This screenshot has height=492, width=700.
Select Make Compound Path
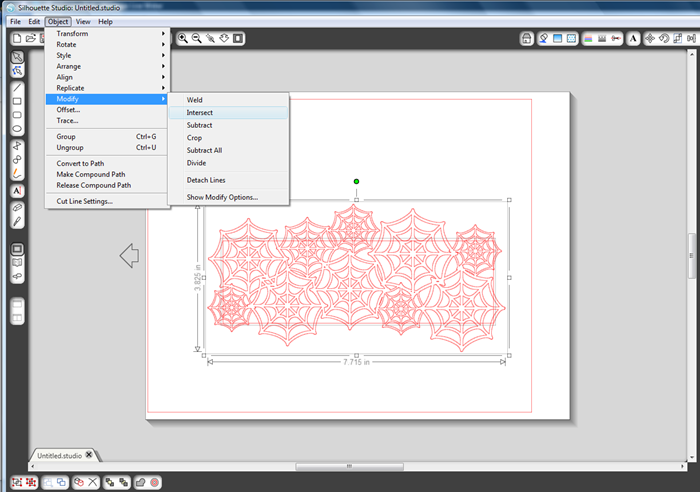(x=106, y=174)
